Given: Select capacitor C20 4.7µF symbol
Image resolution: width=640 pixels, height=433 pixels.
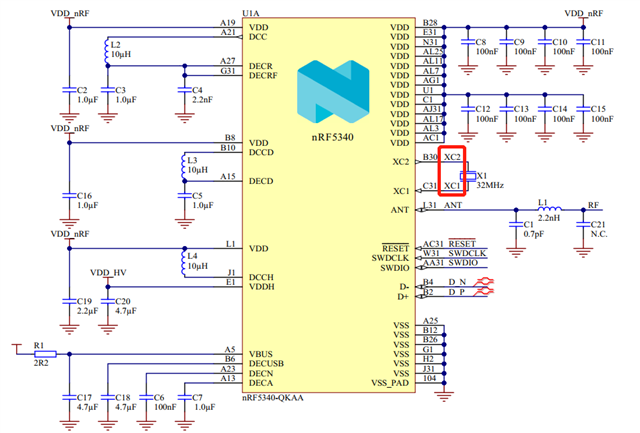Looking at the screenshot, I should pos(107,301).
